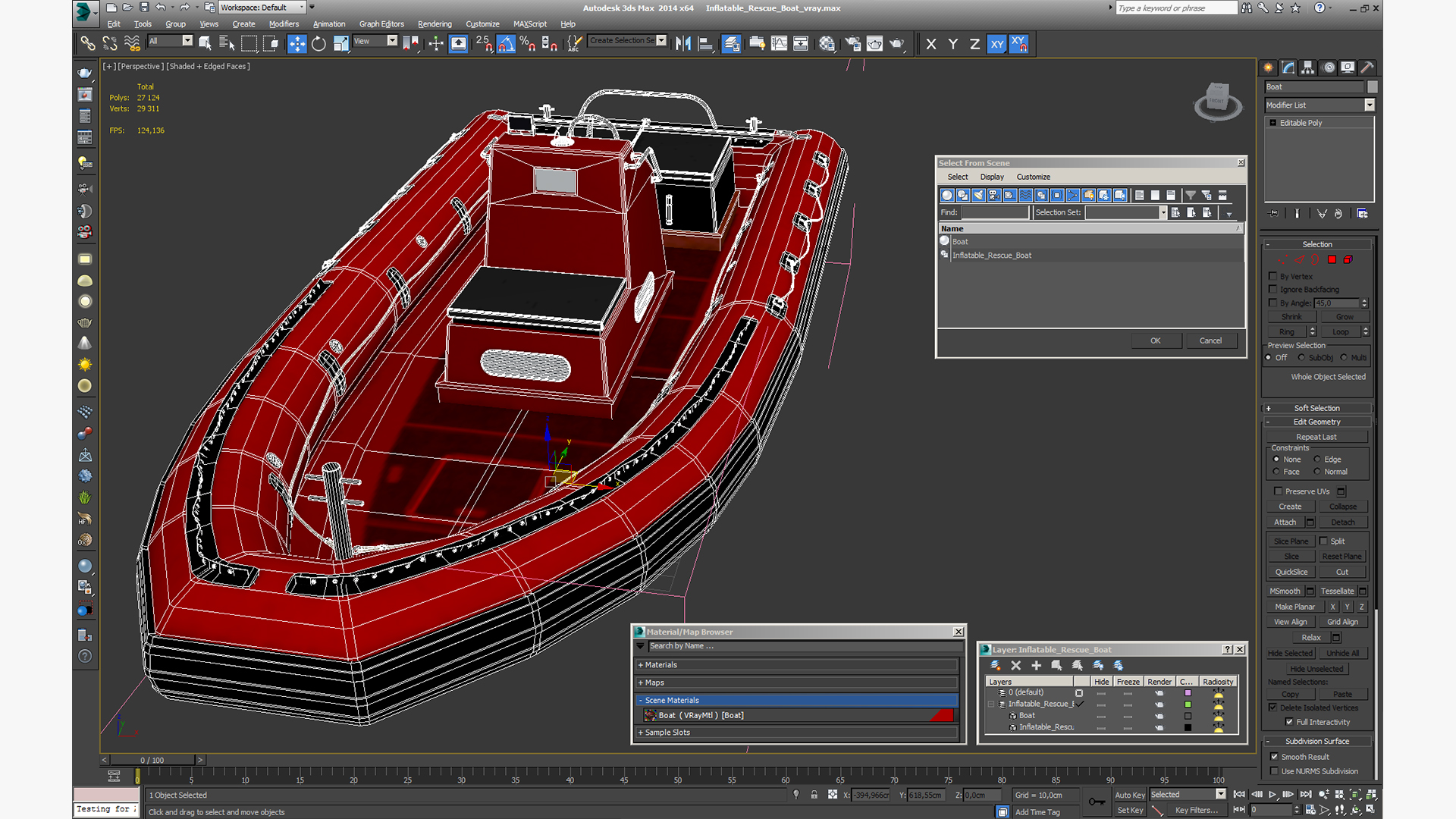This screenshot has height=819, width=1456.
Task: Select the Edge constraint radio button
Action: [1317, 460]
